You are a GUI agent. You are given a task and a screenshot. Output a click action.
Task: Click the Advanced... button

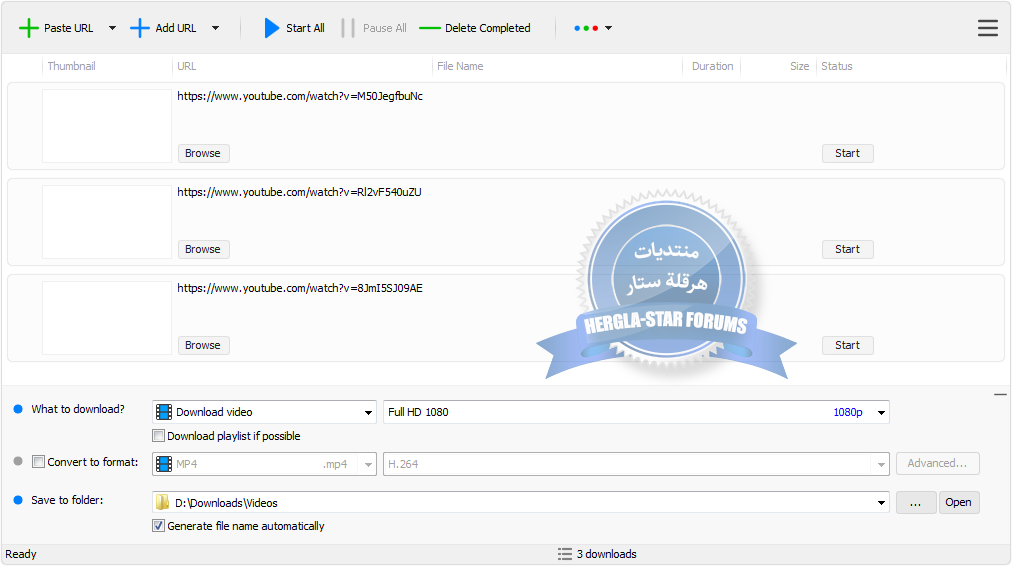[x=937, y=463]
